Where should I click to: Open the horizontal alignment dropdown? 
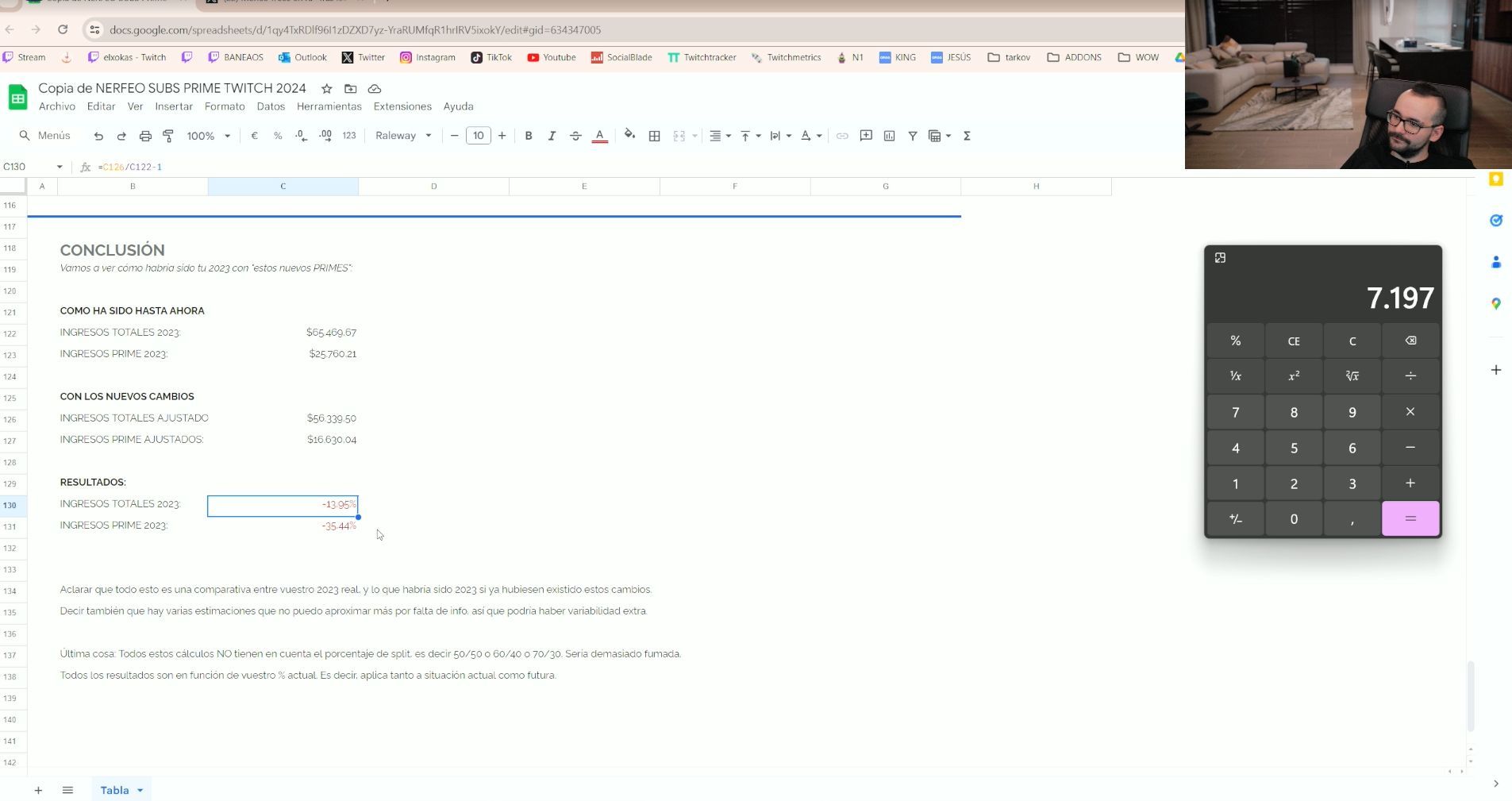click(x=718, y=135)
